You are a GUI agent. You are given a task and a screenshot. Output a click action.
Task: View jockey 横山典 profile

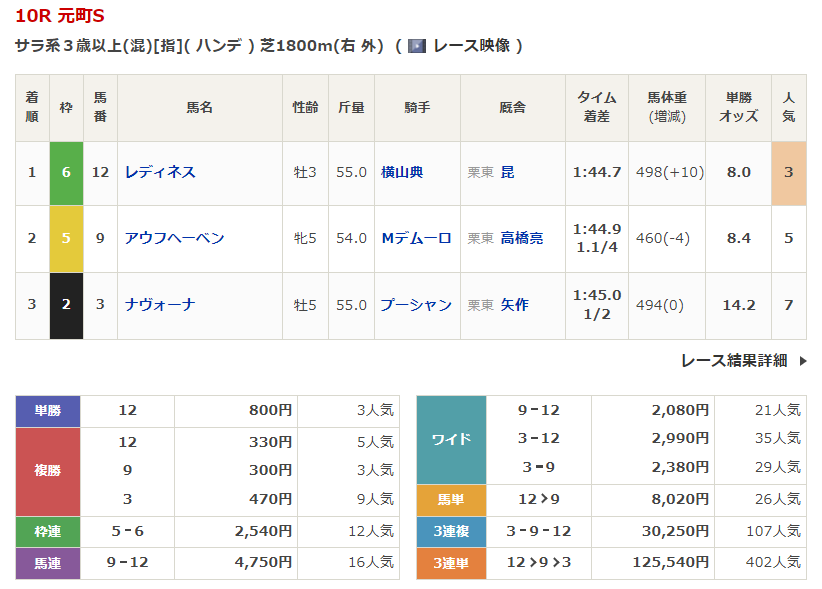[x=402, y=172]
